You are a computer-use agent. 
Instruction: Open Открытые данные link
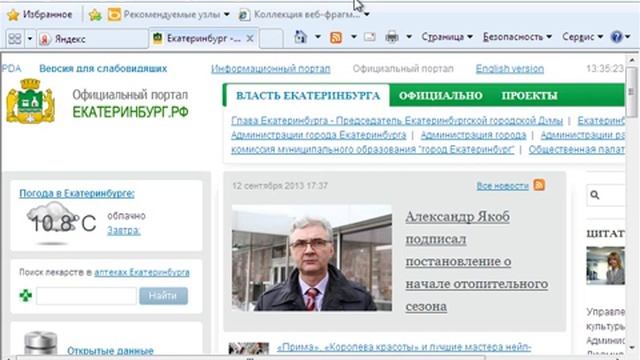point(110,351)
